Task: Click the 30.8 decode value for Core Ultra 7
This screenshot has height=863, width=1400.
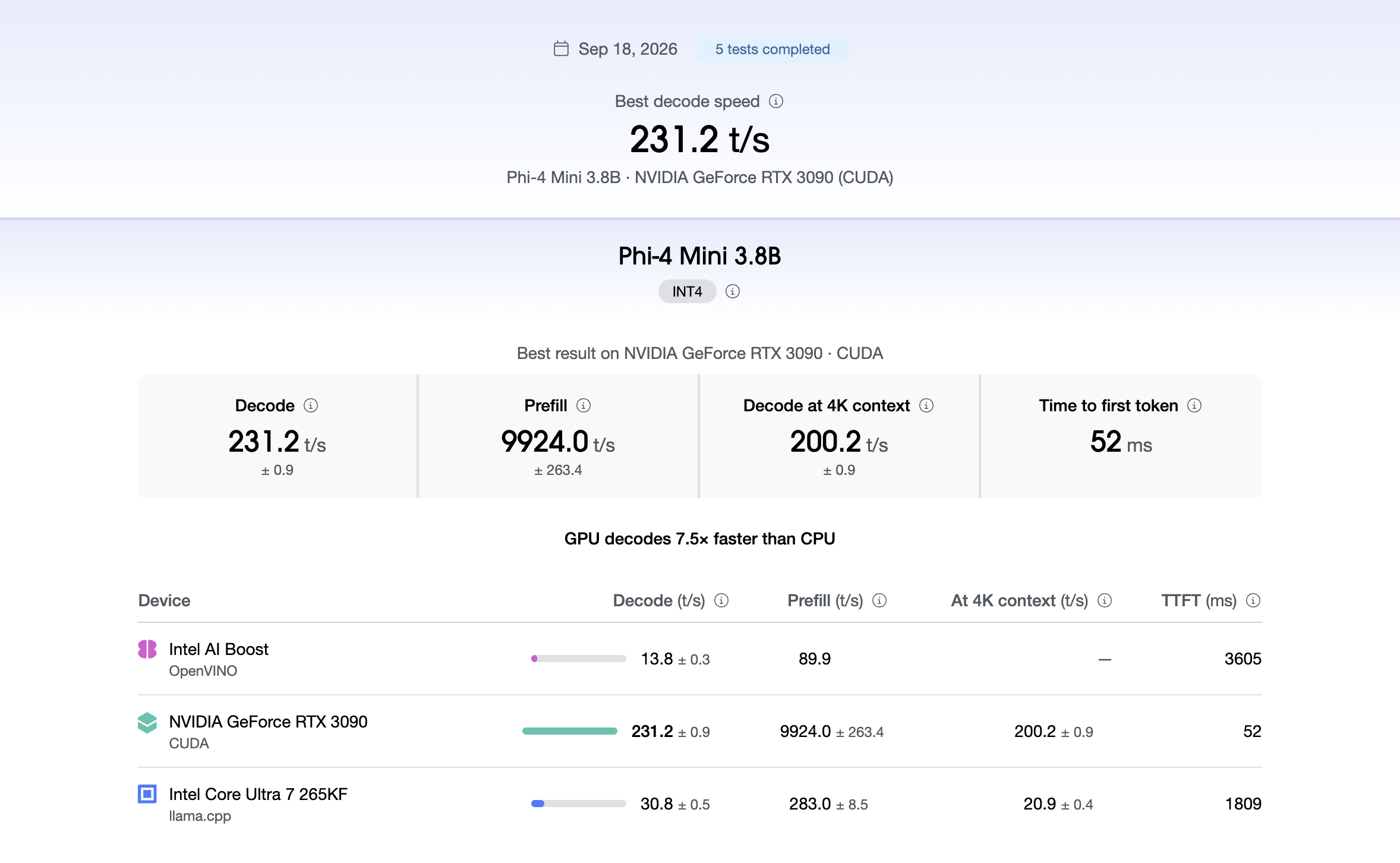Action: tap(657, 804)
